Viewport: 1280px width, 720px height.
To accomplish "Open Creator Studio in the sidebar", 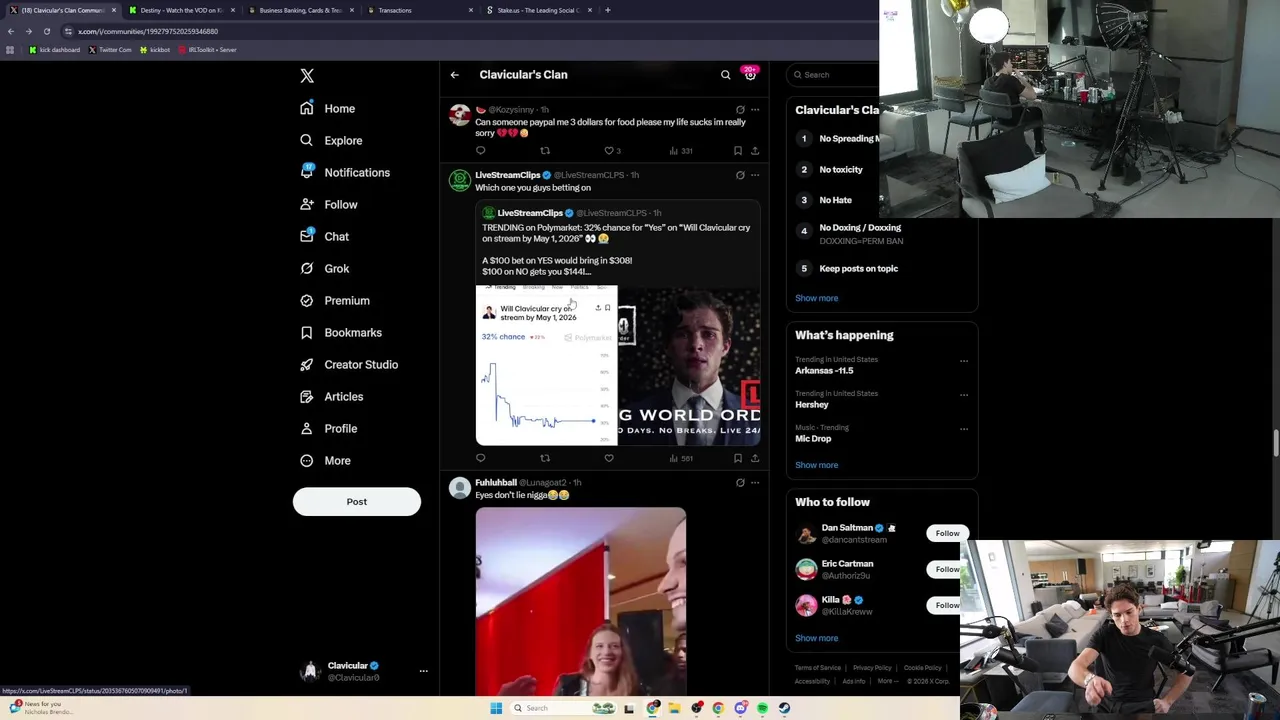I will point(349,364).
